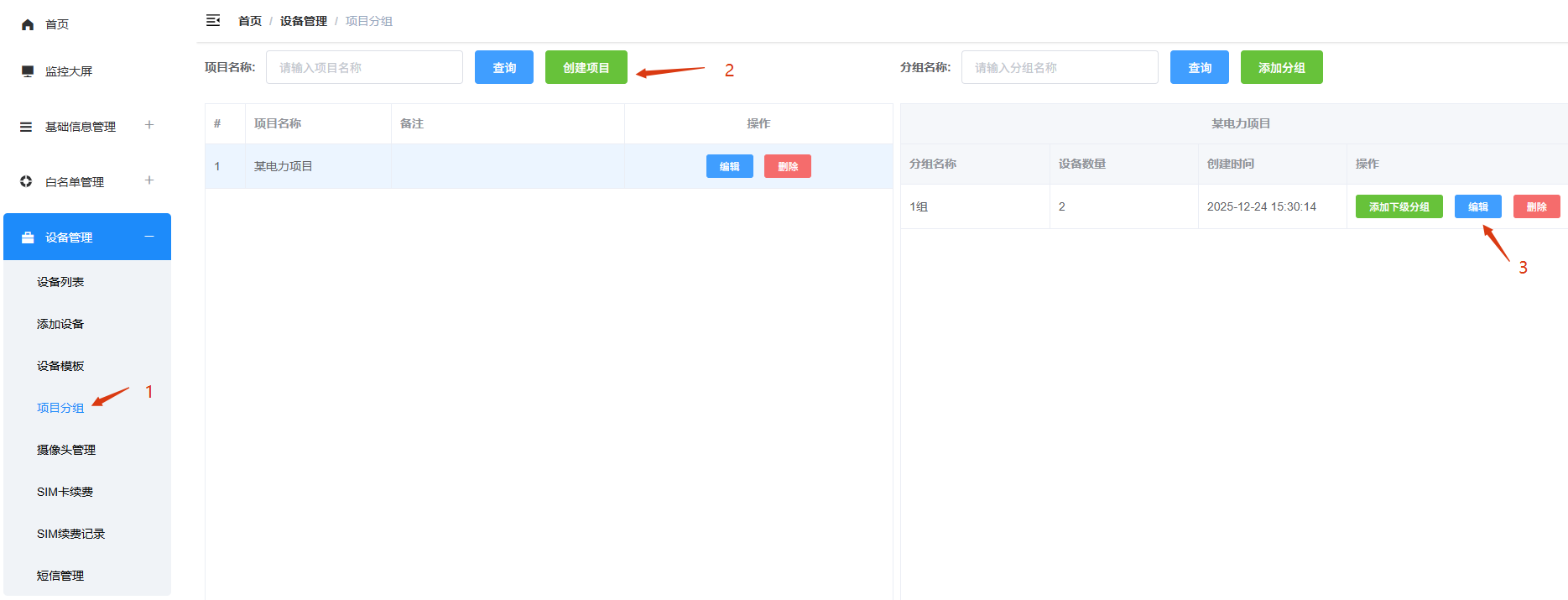The image size is (1568, 600).
Task: Click the list icon beside 基础信息管理
Action: tap(26, 127)
